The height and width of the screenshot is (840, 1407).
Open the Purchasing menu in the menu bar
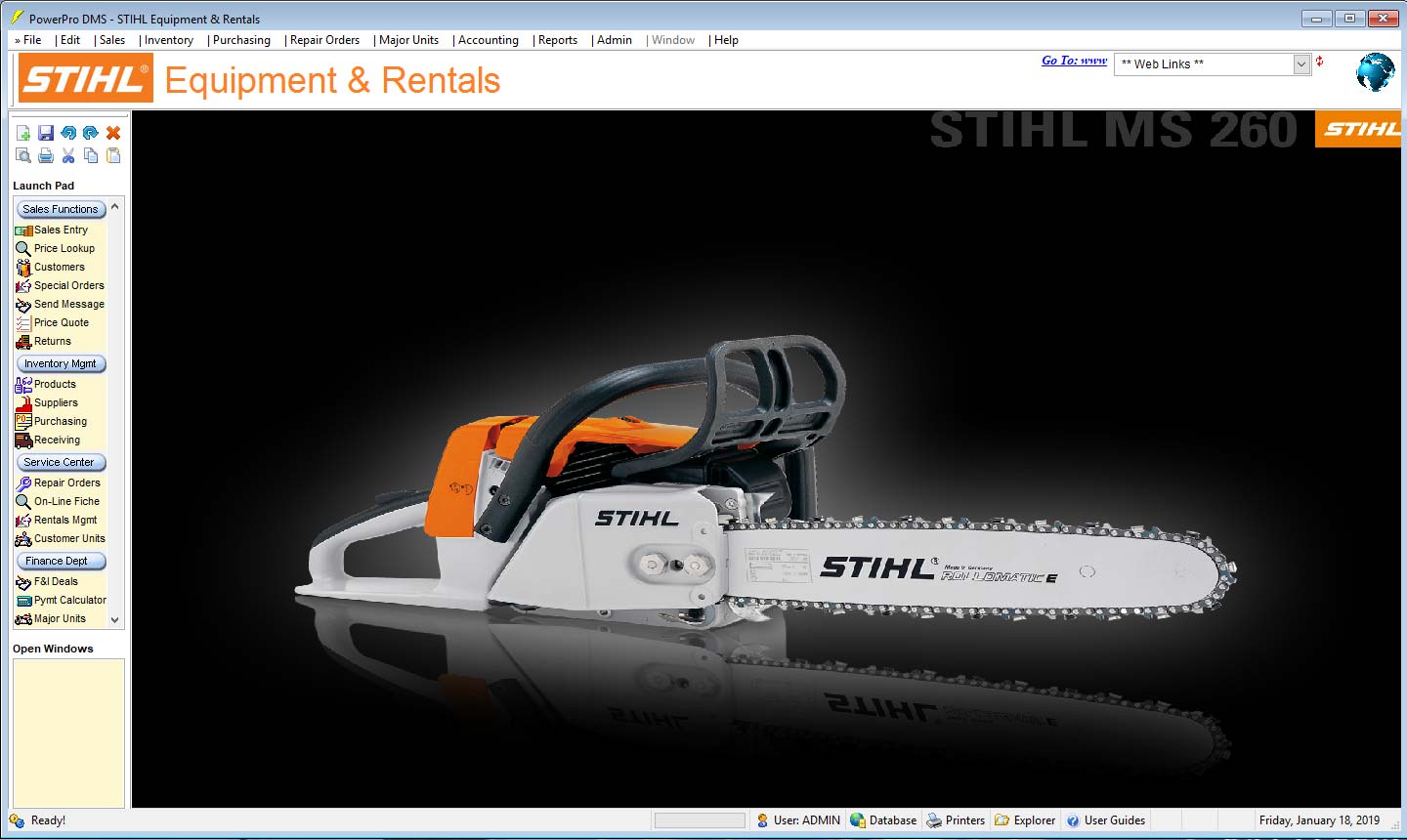pos(241,40)
